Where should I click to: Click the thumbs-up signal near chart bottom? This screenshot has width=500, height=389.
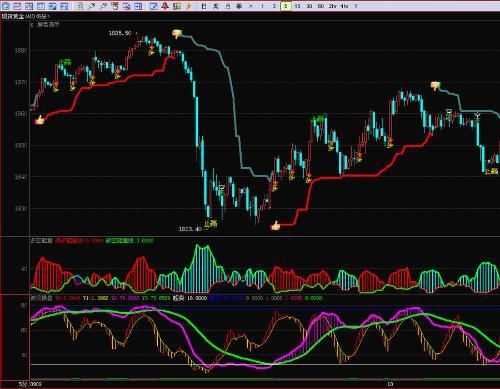[x=275, y=226]
